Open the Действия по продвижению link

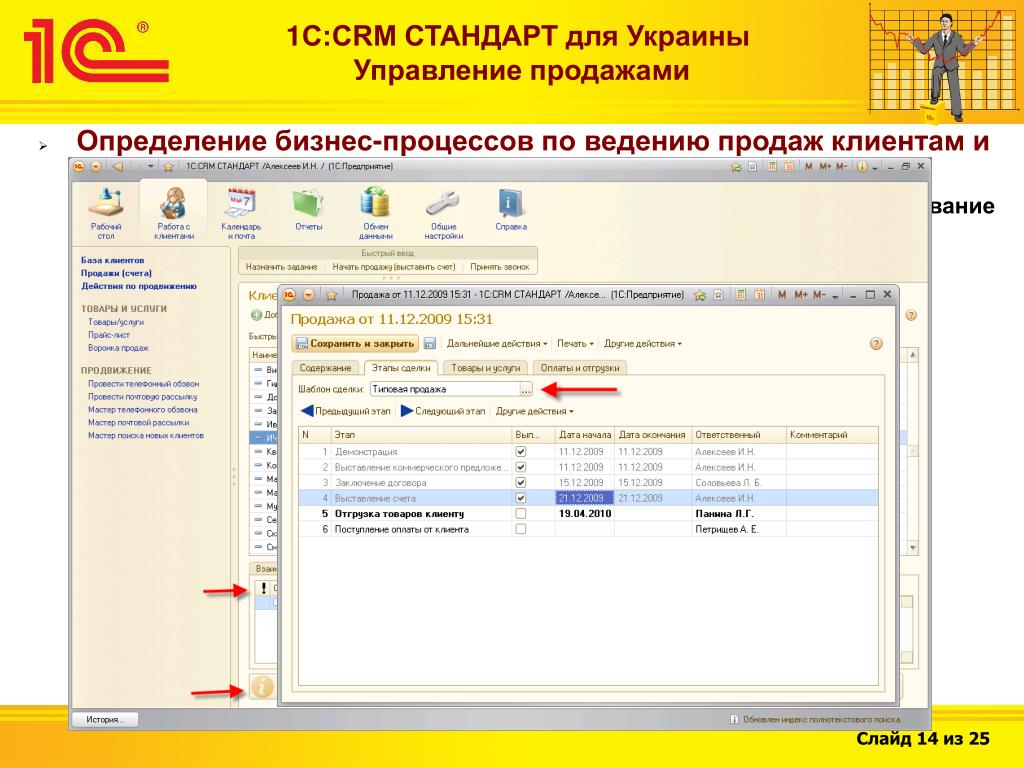pos(138,286)
